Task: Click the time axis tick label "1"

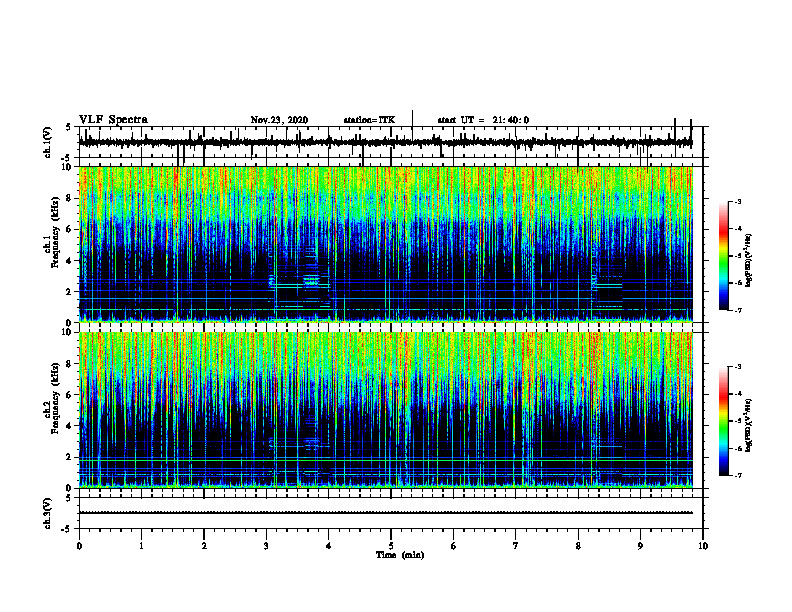Action: coord(141,546)
